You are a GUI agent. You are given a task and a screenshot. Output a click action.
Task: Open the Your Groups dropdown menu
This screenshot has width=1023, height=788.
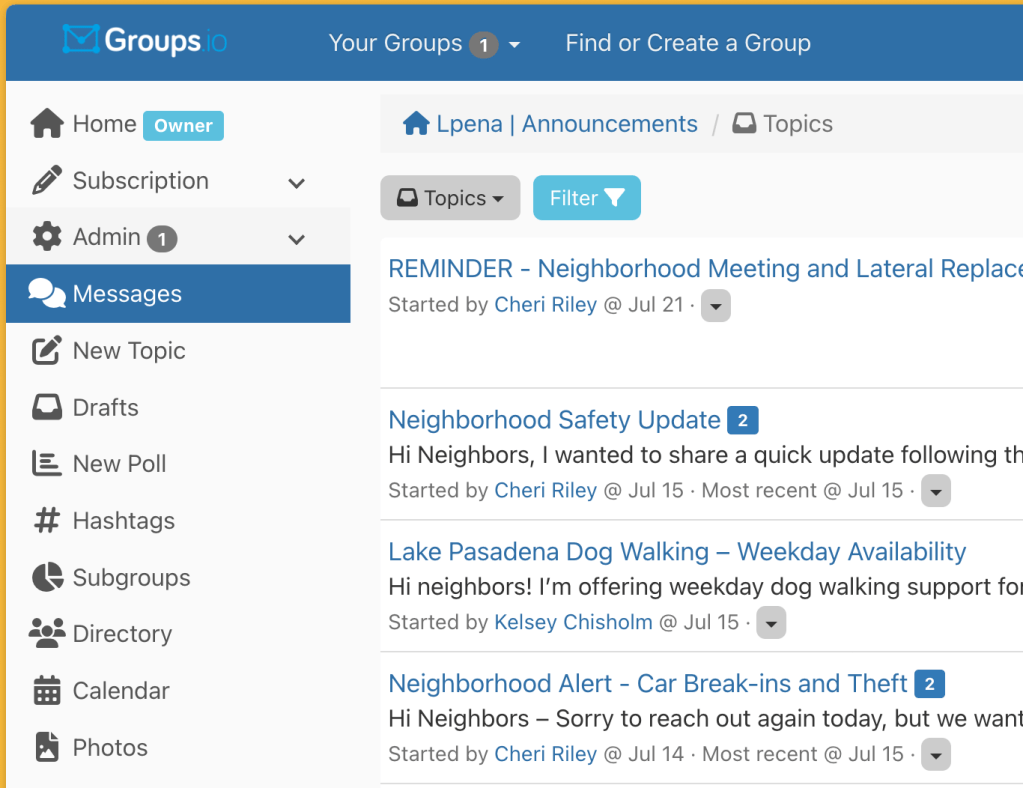coord(424,44)
